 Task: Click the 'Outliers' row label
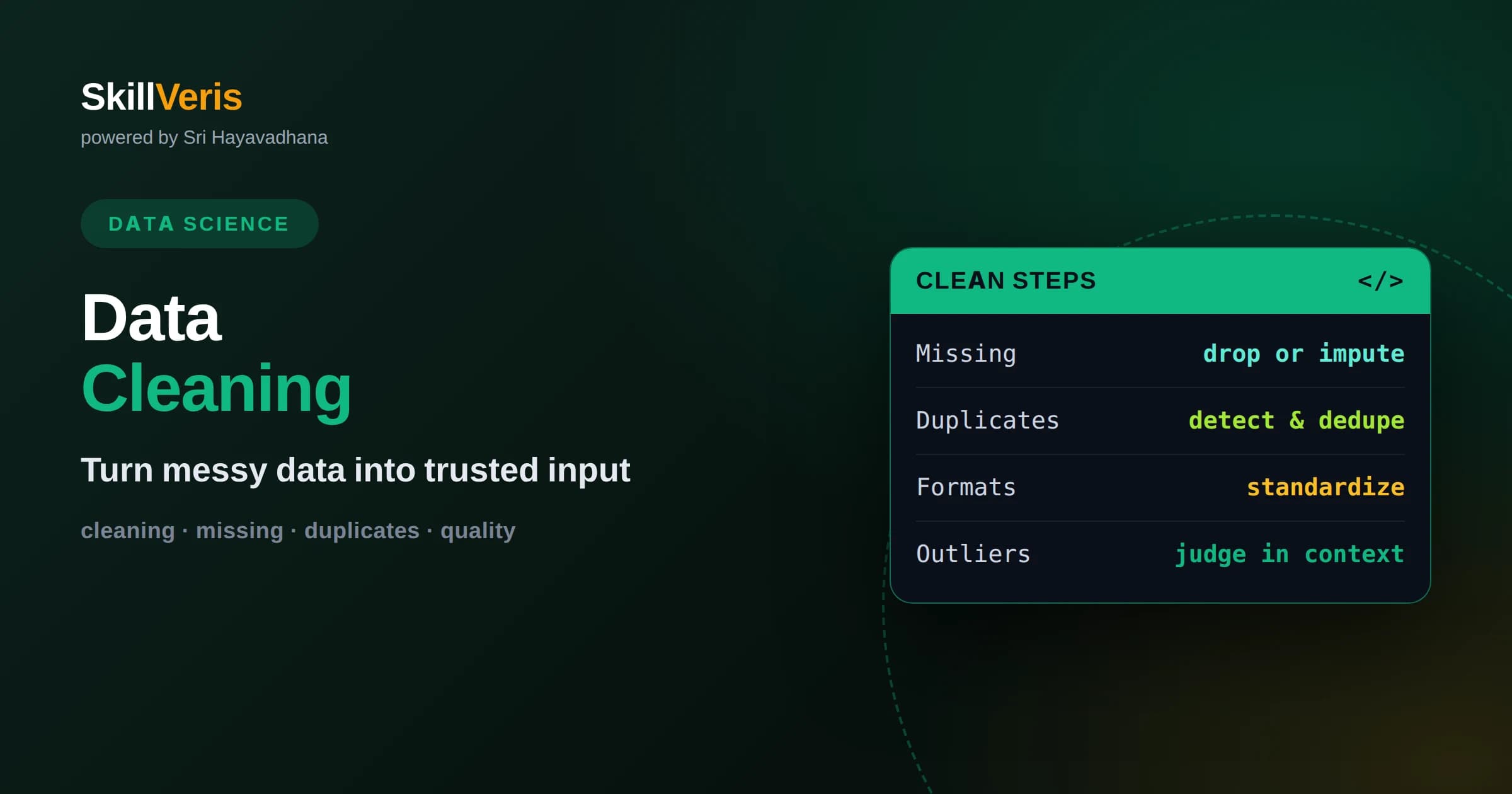(973, 554)
